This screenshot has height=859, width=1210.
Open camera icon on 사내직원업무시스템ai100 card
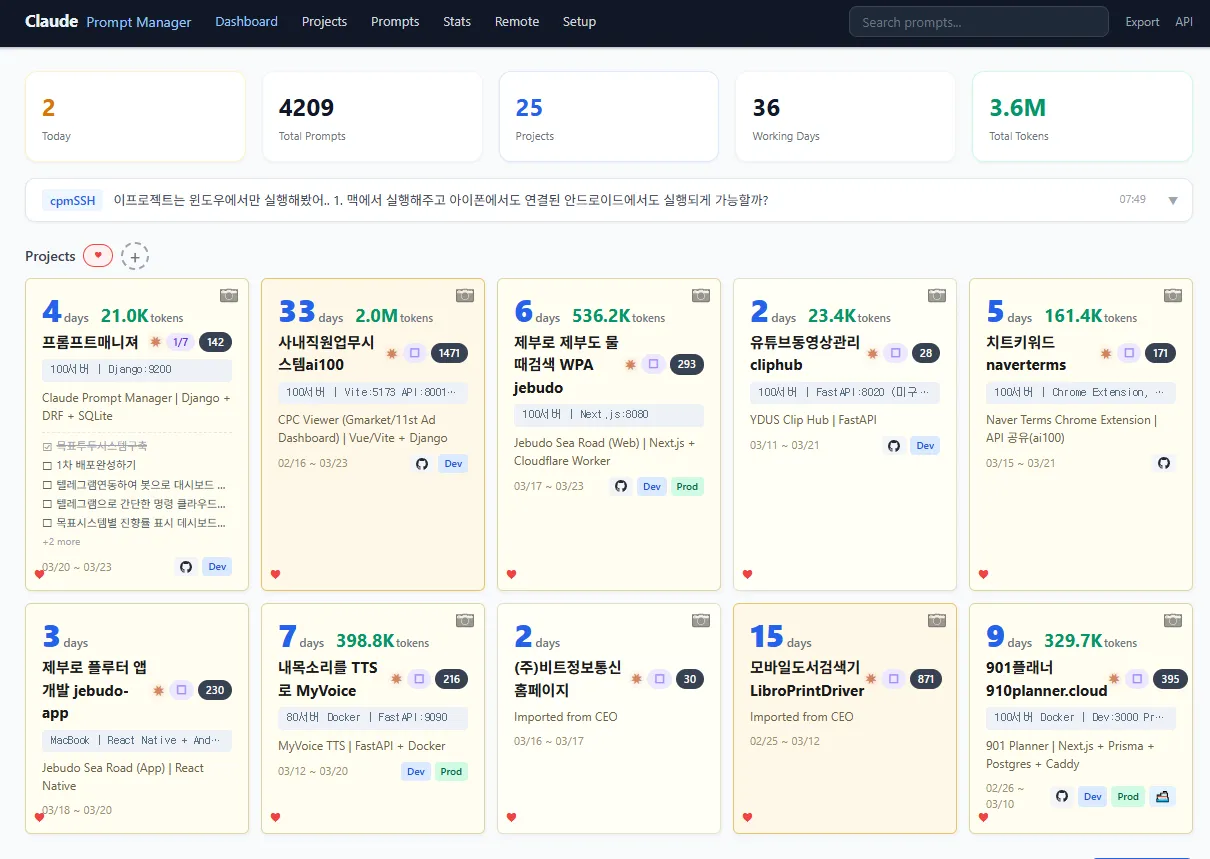point(465,295)
